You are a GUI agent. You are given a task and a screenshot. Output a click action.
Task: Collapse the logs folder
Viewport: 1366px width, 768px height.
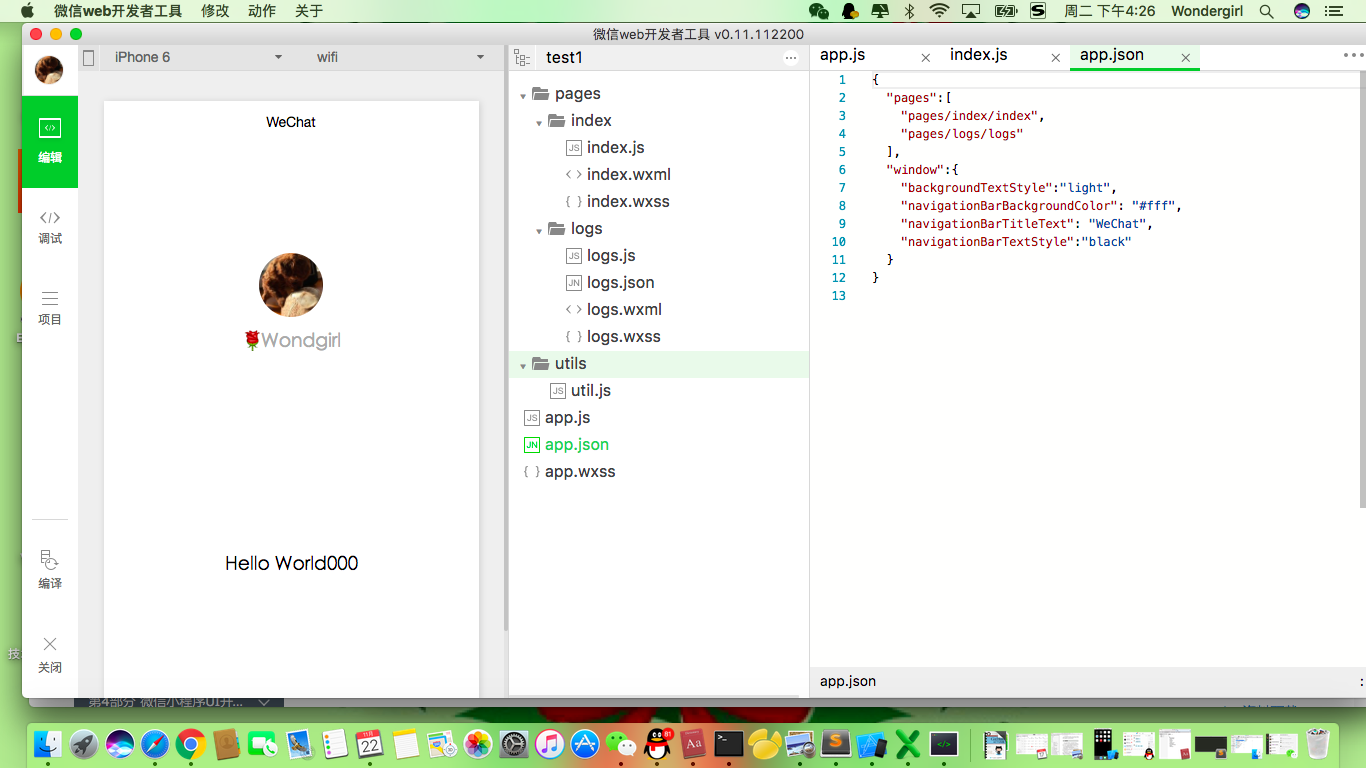click(x=539, y=230)
